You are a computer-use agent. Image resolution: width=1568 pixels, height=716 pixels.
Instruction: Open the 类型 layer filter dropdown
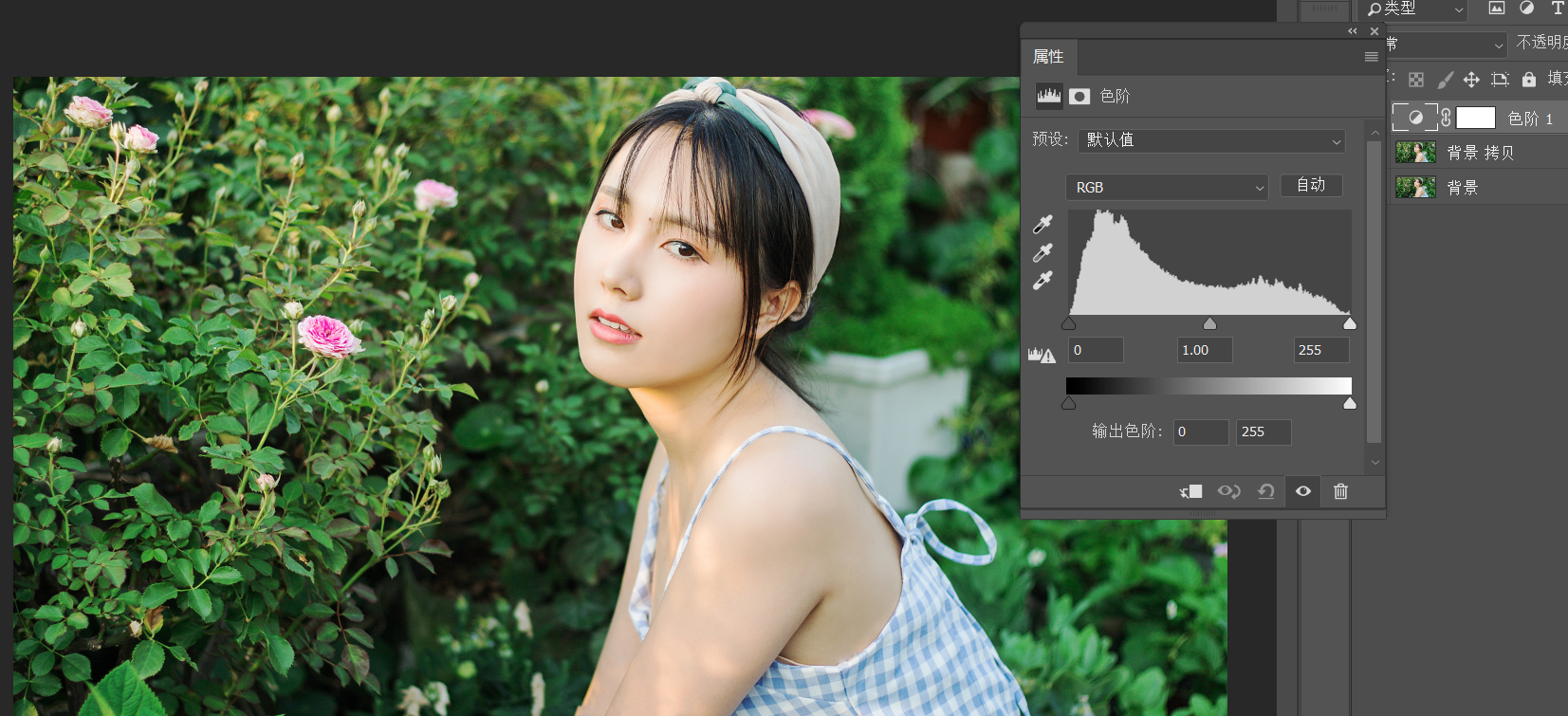click(x=1413, y=9)
